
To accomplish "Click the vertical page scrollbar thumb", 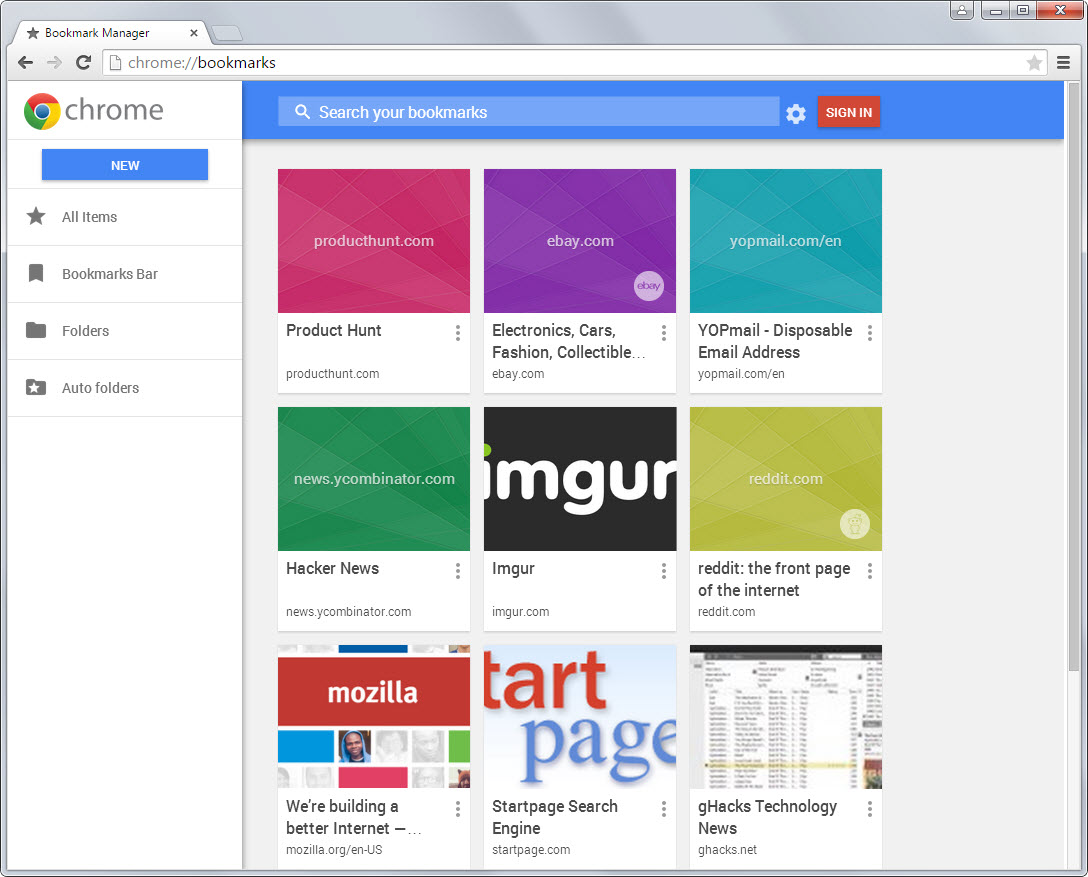I will tap(1074, 378).
